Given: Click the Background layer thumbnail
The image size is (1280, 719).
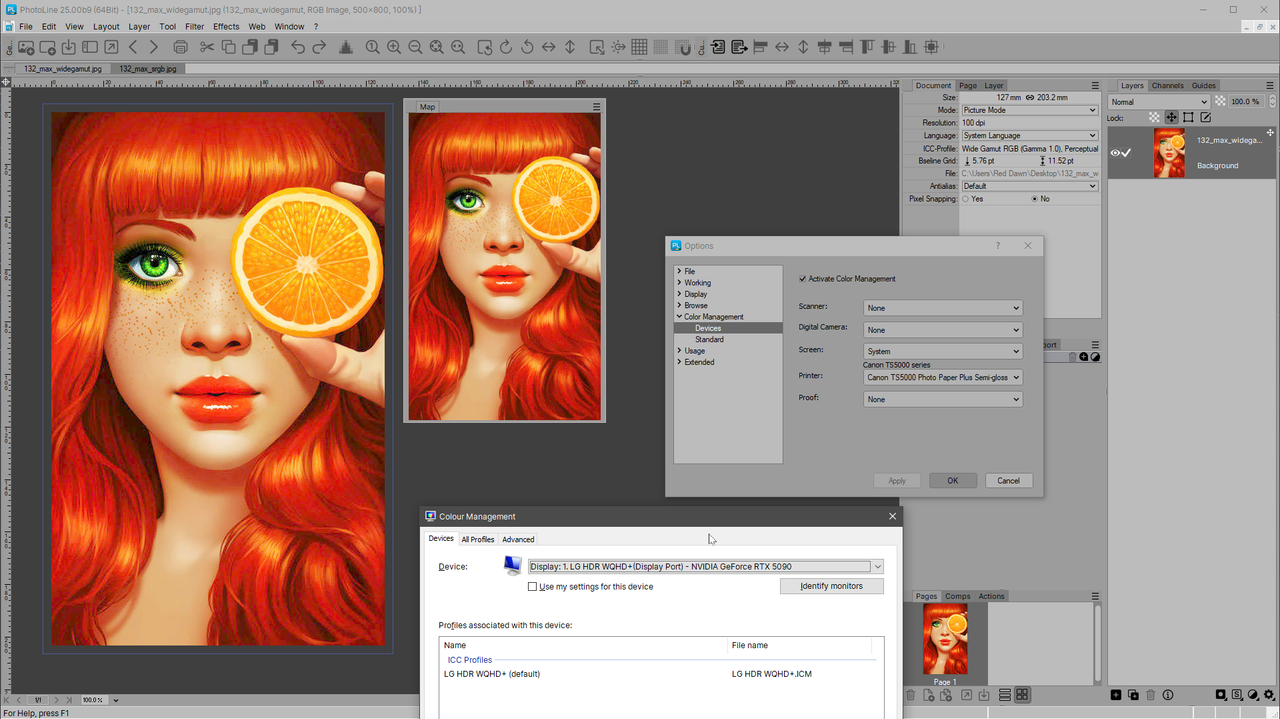Looking at the screenshot, I should (x=1169, y=153).
